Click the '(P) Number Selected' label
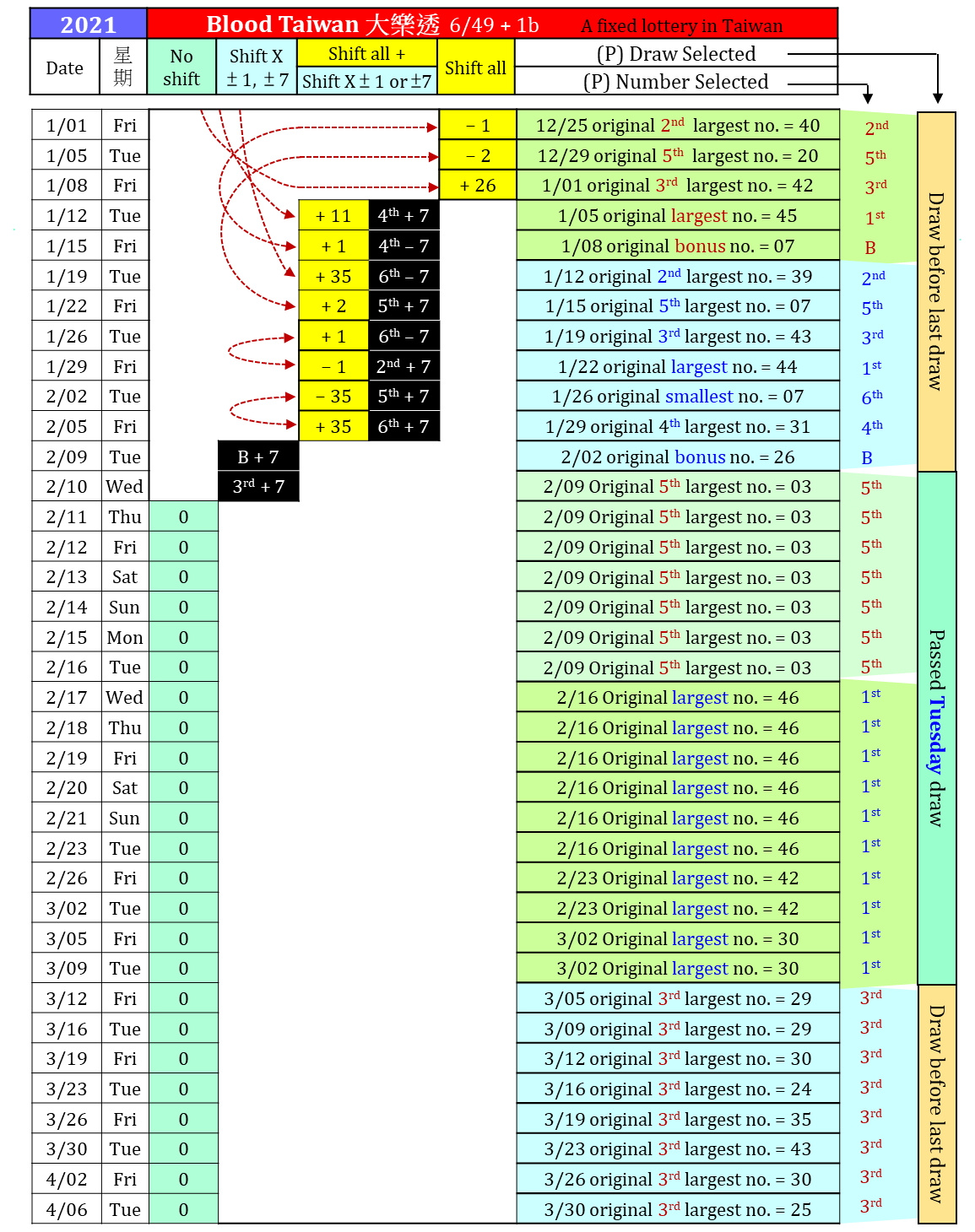The height and width of the screenshot is (1232, 975). pos(676,82)
